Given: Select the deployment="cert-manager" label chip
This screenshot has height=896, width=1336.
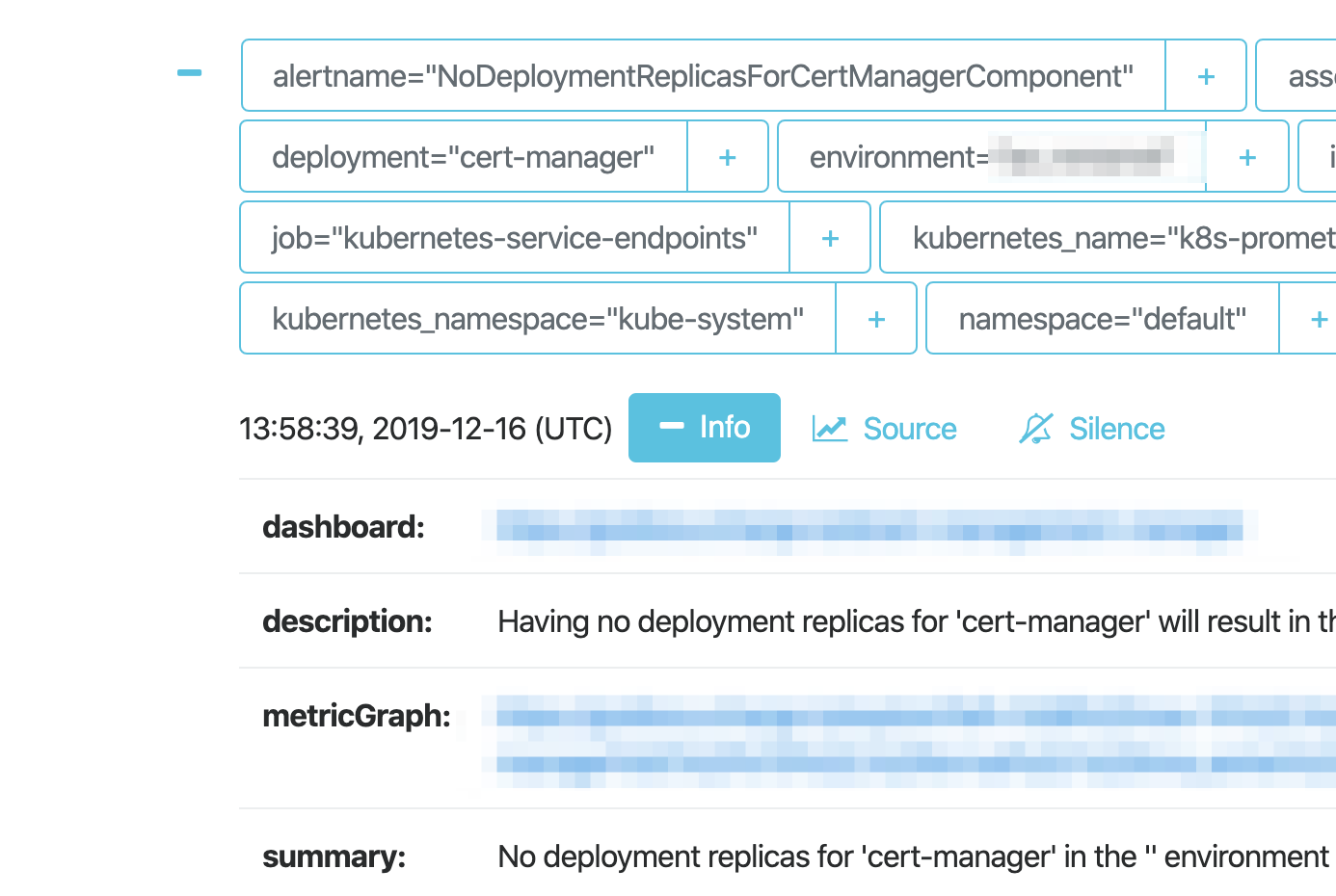Looking at the screenshot, I should pos(464,156).
